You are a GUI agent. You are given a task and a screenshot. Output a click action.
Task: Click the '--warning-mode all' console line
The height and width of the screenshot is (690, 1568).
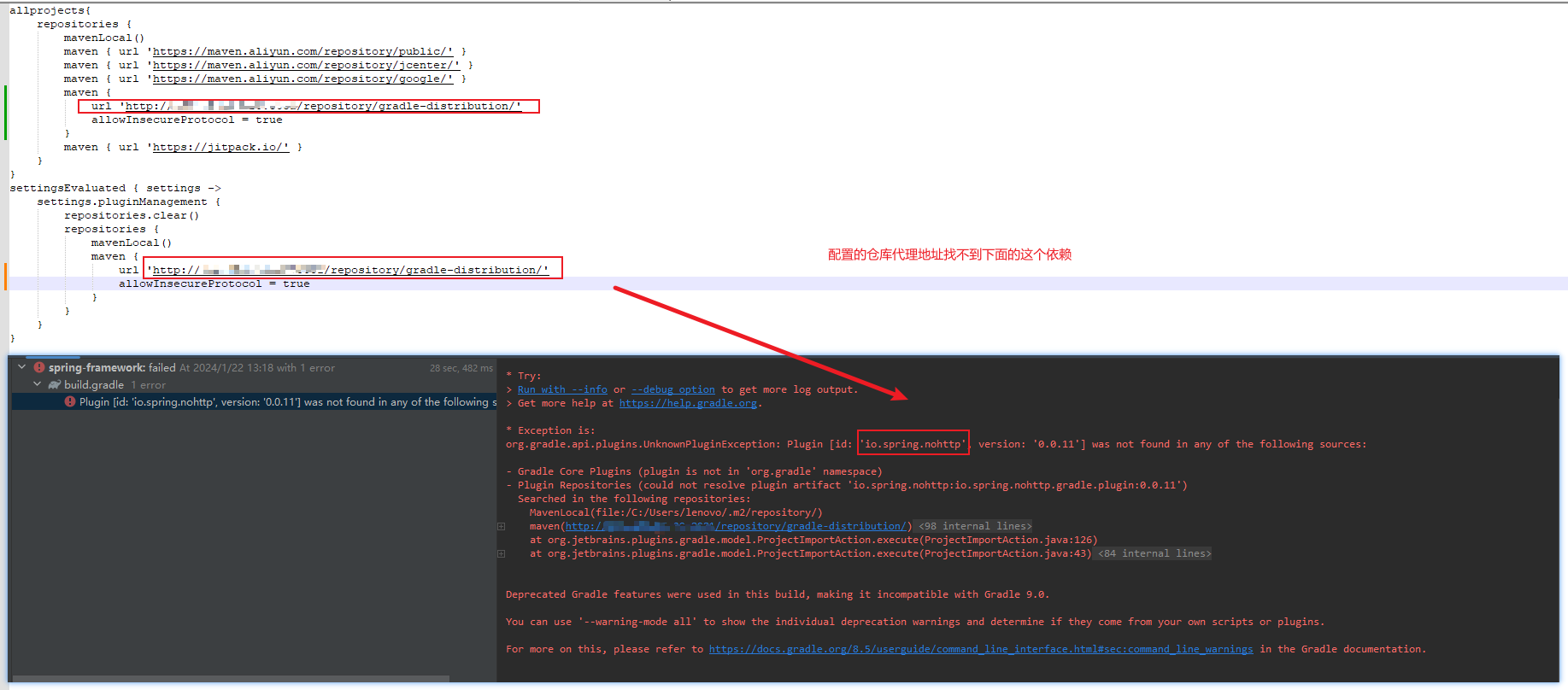click(x=915, y=622)
